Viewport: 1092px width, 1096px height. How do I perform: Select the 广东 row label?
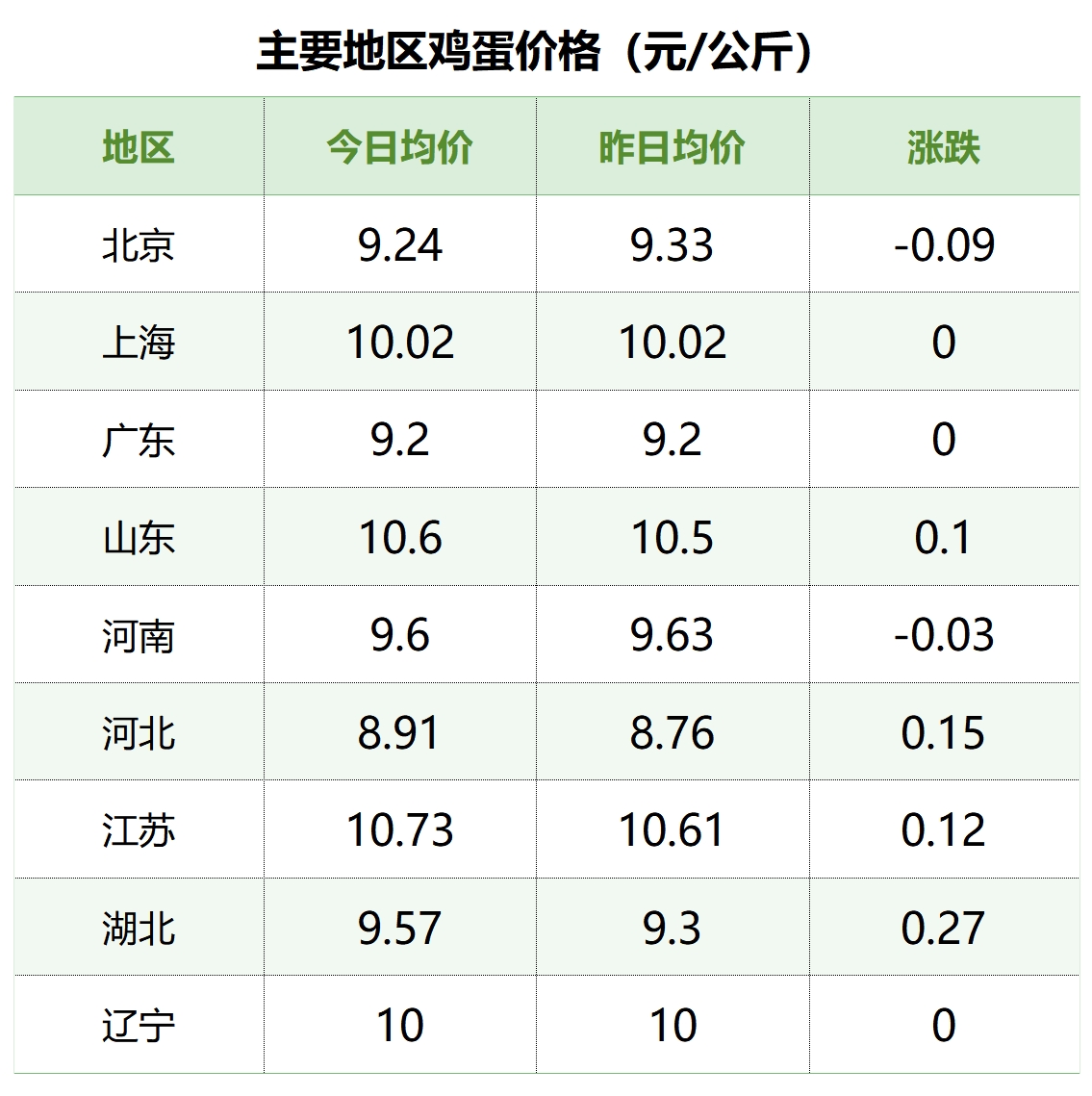(x=139, y=441)
